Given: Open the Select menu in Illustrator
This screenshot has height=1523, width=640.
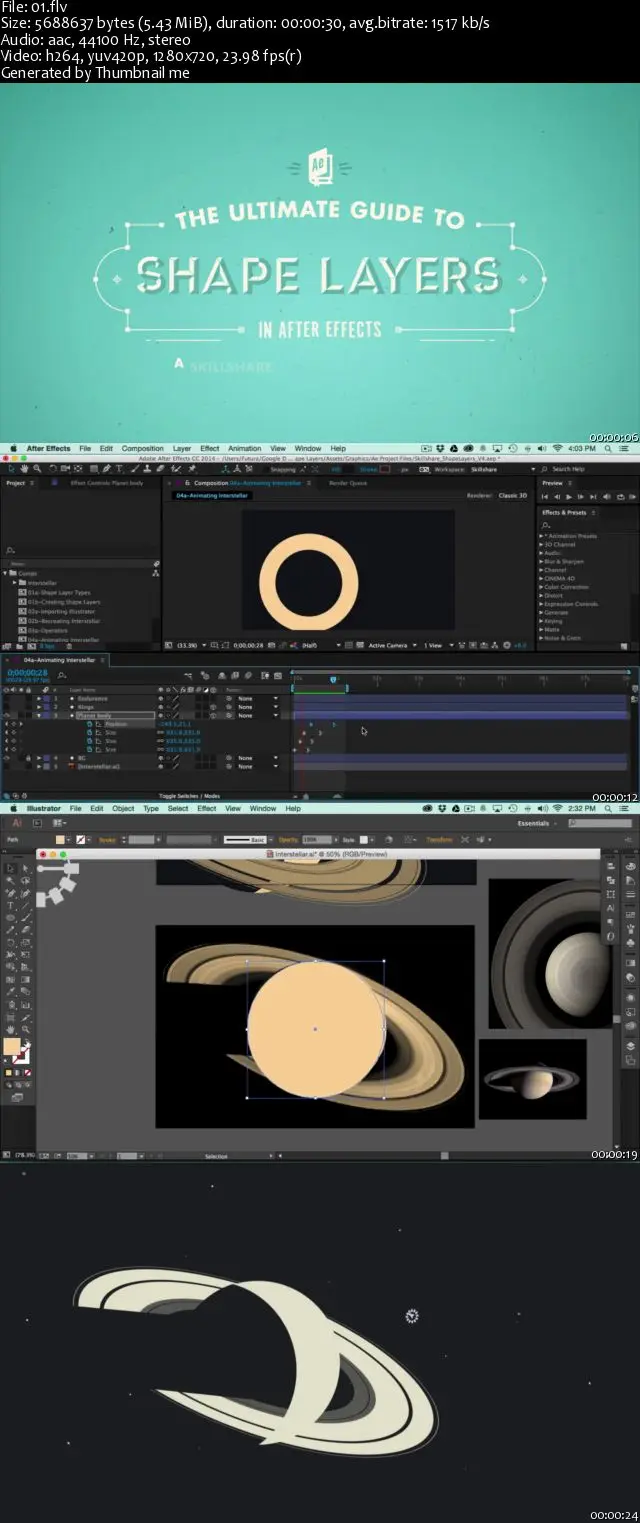Looking at the screenshot, I should coord(178,808).
